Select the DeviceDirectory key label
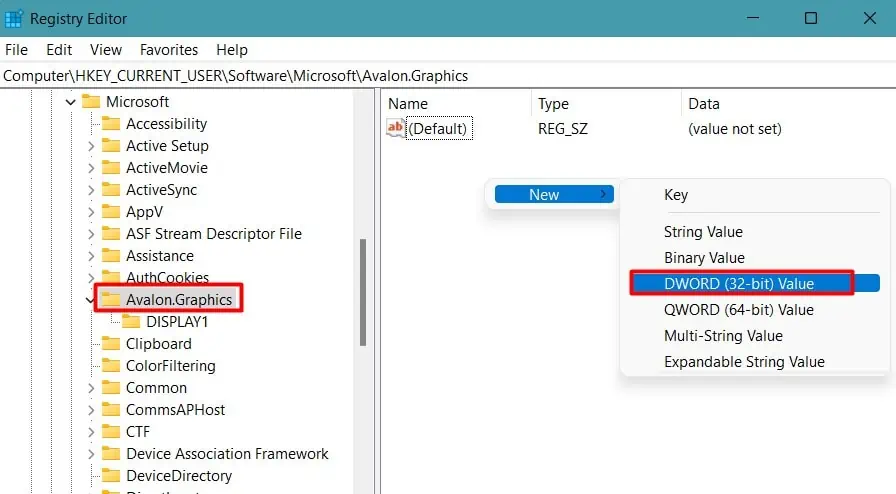The height and width of the screenshot is (494, 896). click(x=179, y=476)
